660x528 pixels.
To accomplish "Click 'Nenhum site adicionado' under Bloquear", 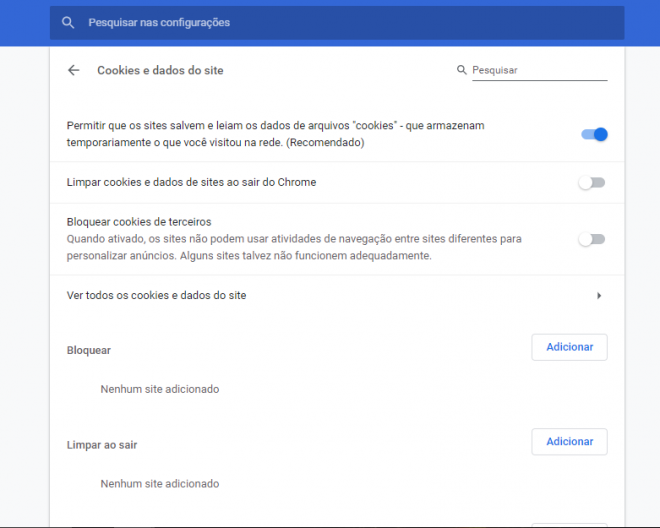I will tap(160, 389).
